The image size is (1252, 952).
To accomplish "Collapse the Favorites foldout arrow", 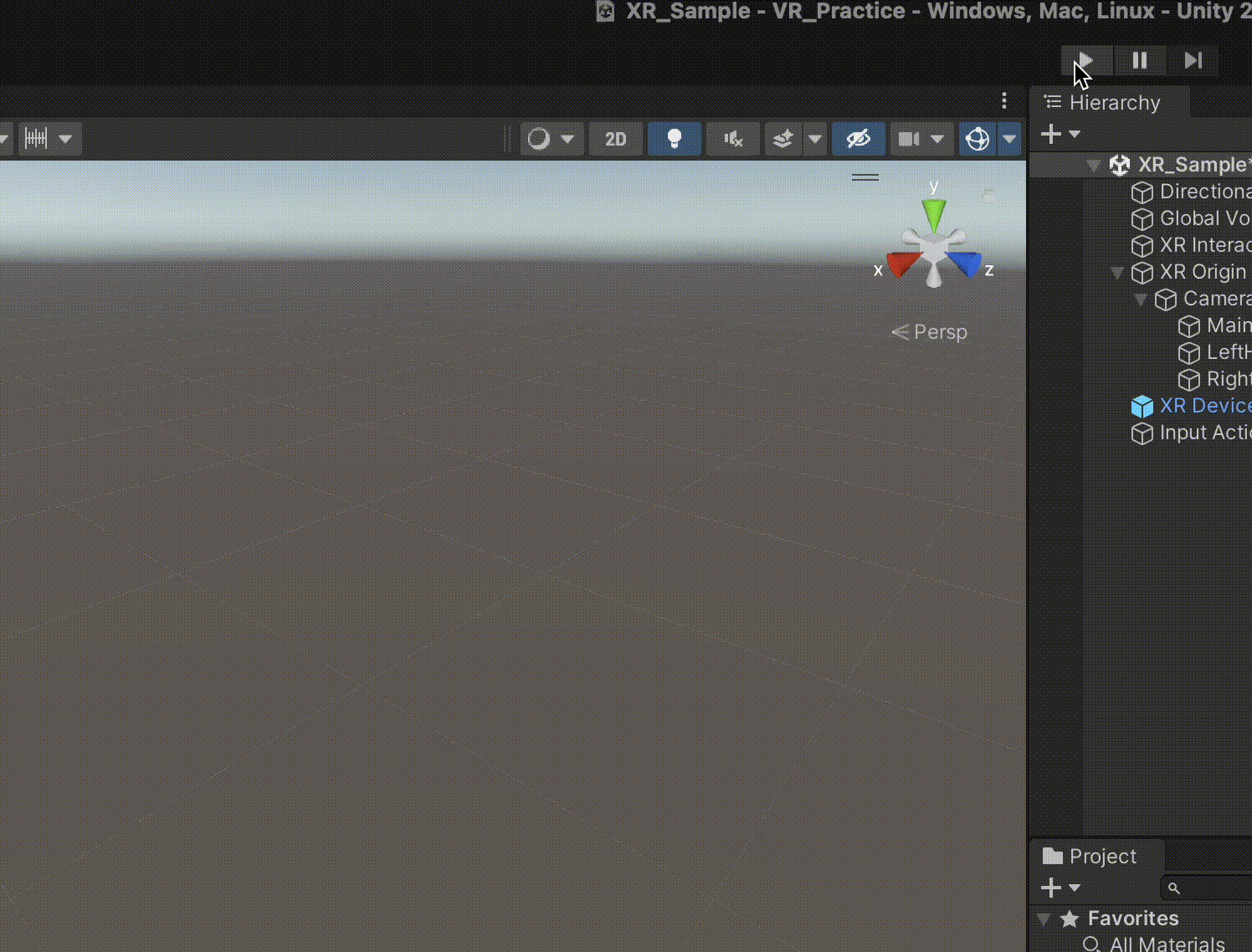I will pos(1044,919).
